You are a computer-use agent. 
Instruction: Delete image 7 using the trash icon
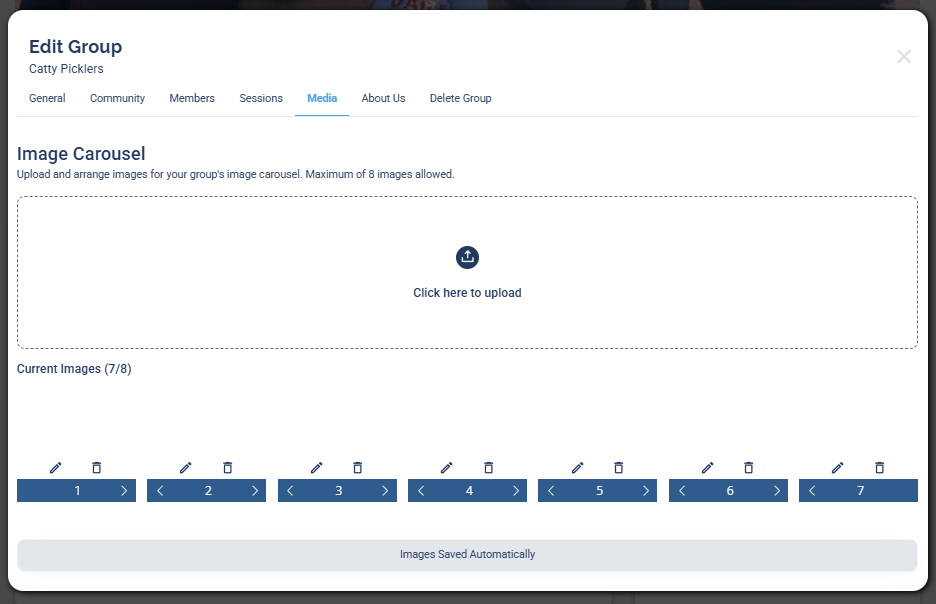(879, 468)
